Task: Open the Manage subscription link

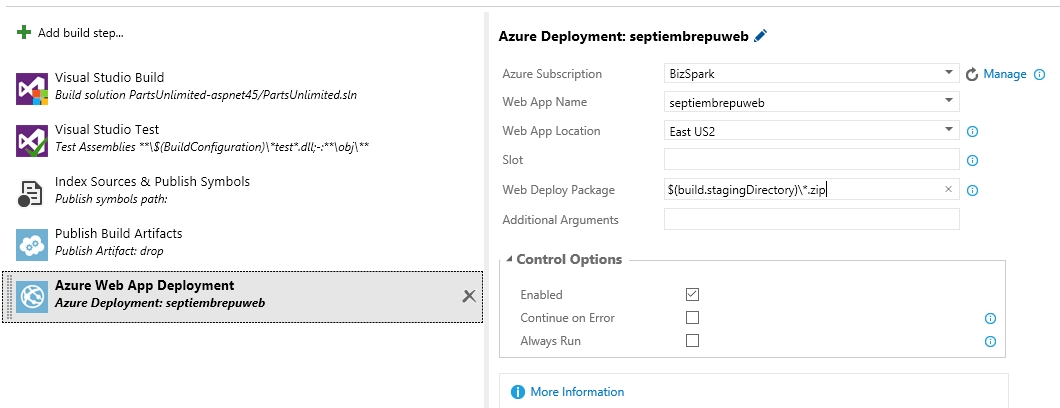Action: (x=1005, y=74)
